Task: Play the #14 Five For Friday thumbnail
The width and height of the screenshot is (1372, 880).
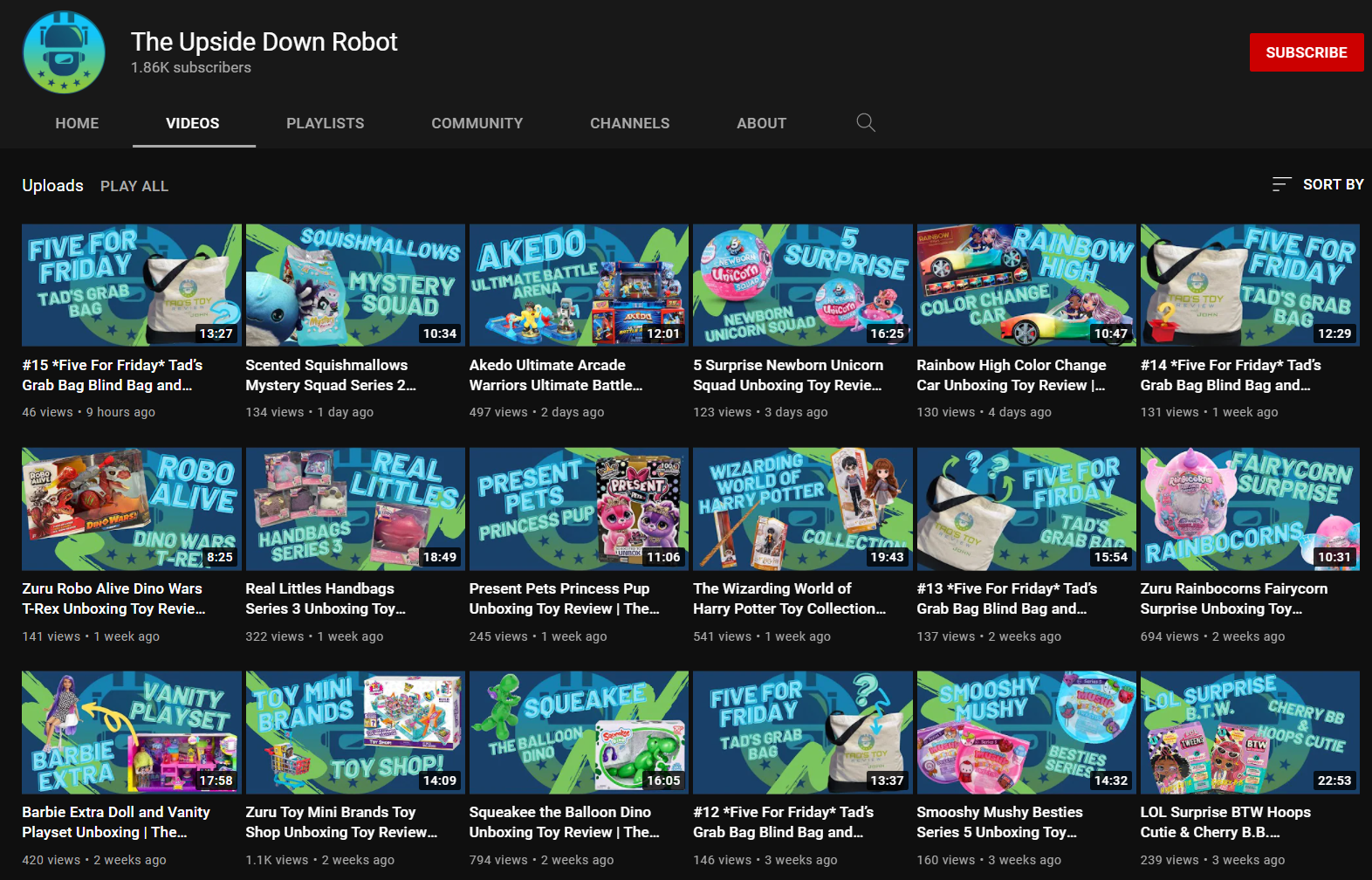Action: pos(1250,285)
